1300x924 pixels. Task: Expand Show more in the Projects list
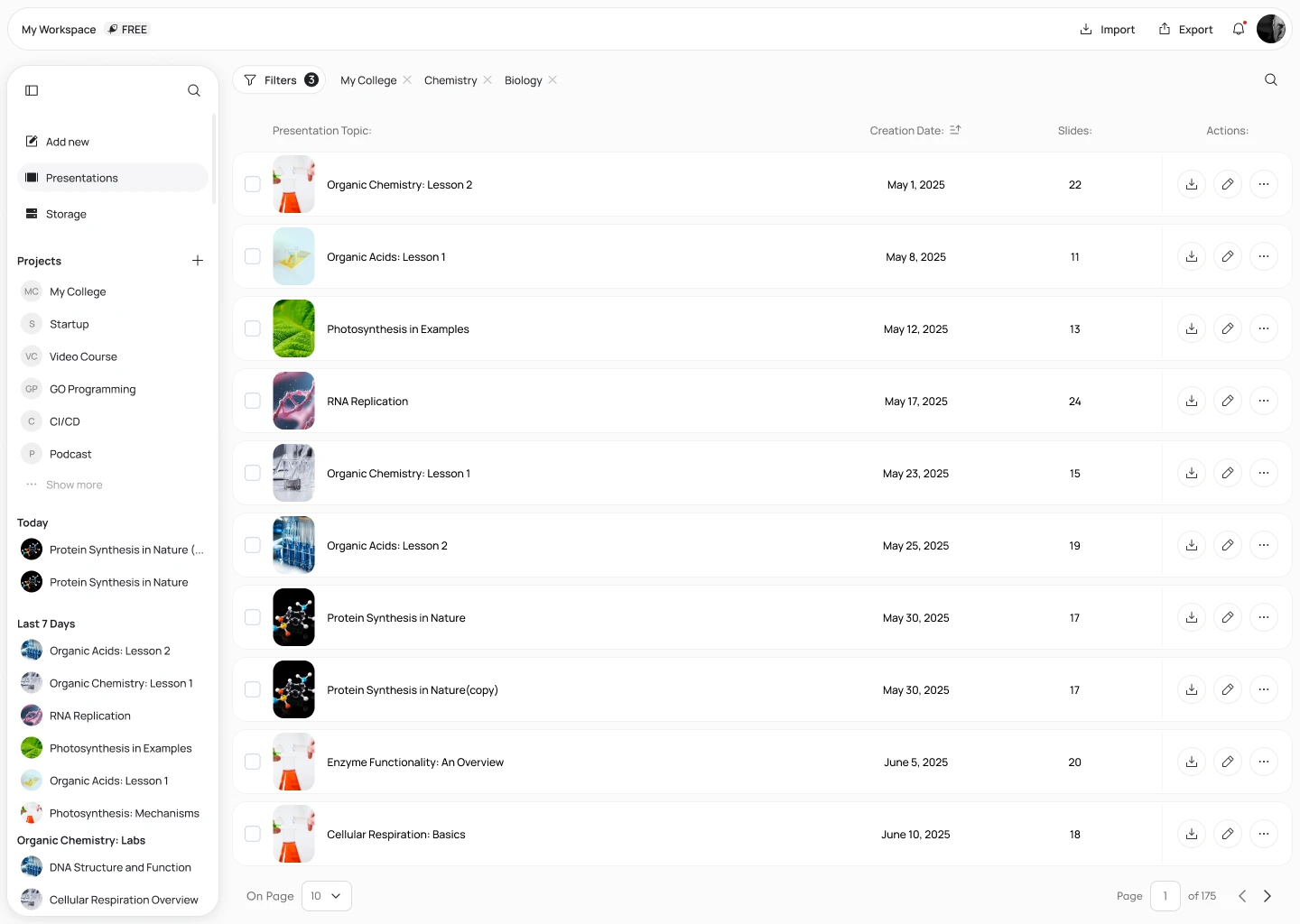pos(73,485)
